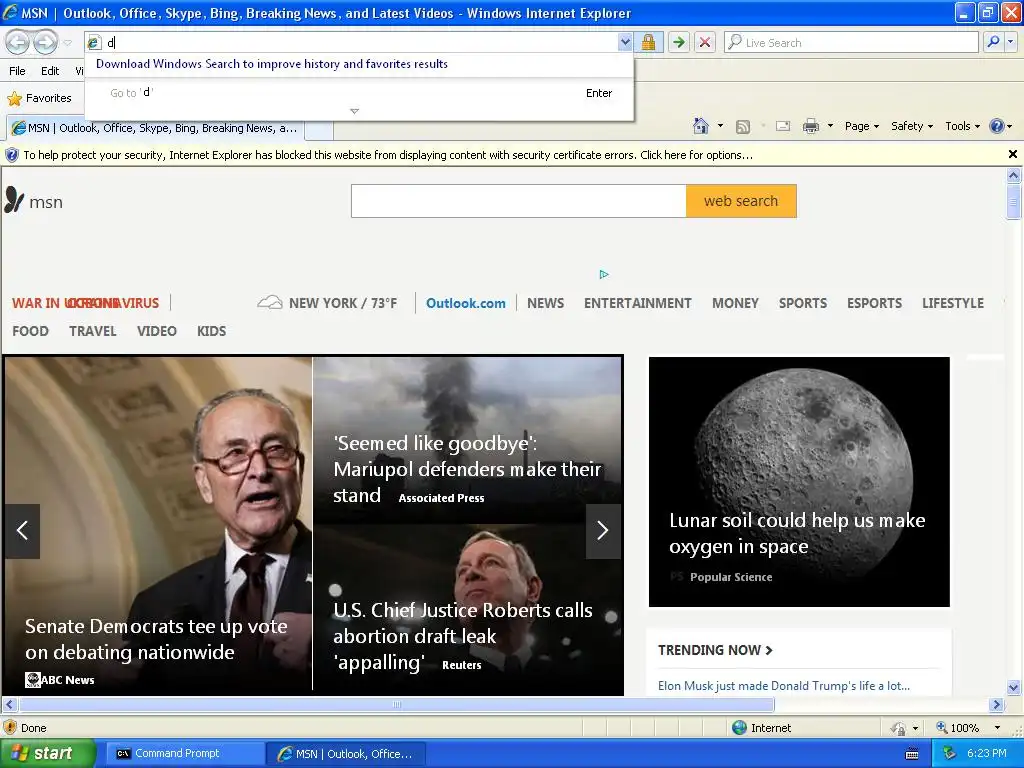Click the Print icon
1024x768 pixels.
810,126
